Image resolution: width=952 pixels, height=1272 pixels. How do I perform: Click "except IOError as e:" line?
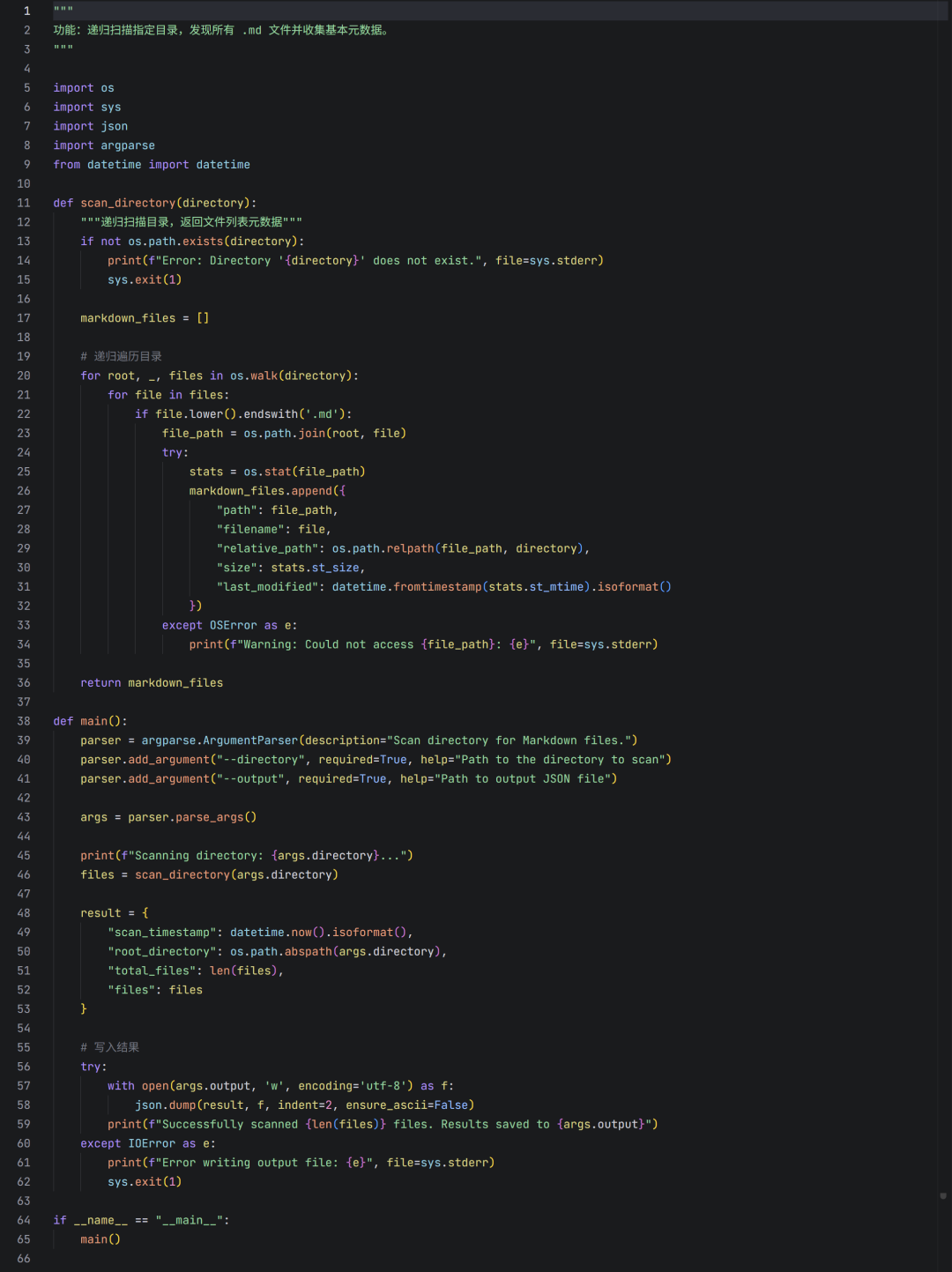click(x=148, y=1144)
